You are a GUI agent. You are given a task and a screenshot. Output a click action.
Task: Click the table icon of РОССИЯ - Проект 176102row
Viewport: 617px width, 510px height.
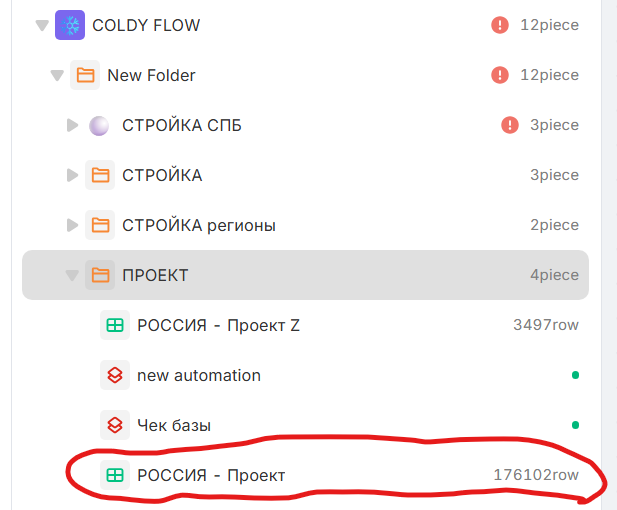[x=115, y=475]
